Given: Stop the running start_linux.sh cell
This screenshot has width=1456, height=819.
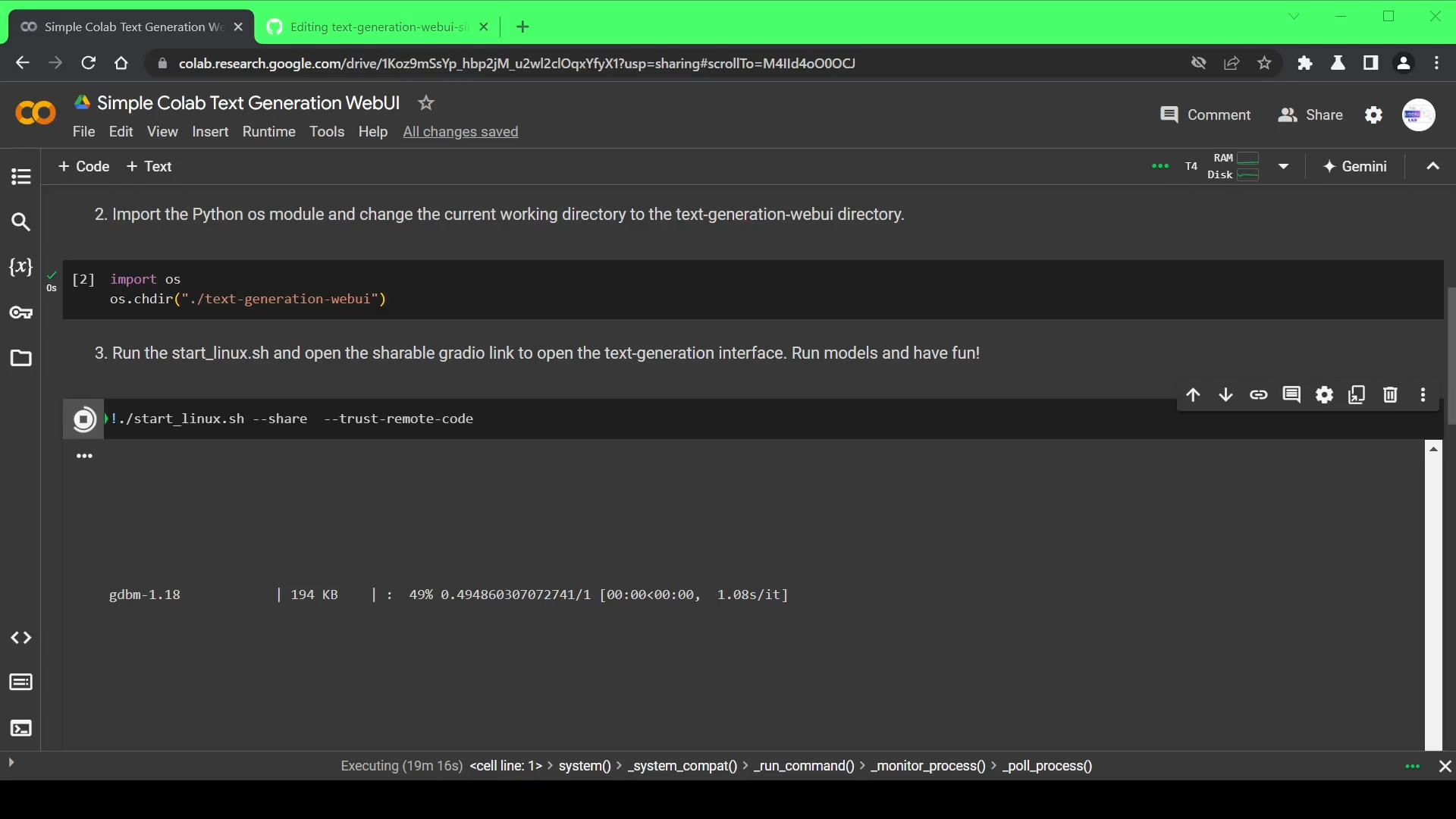Looking at the screenshot, I should click(84, 419).
